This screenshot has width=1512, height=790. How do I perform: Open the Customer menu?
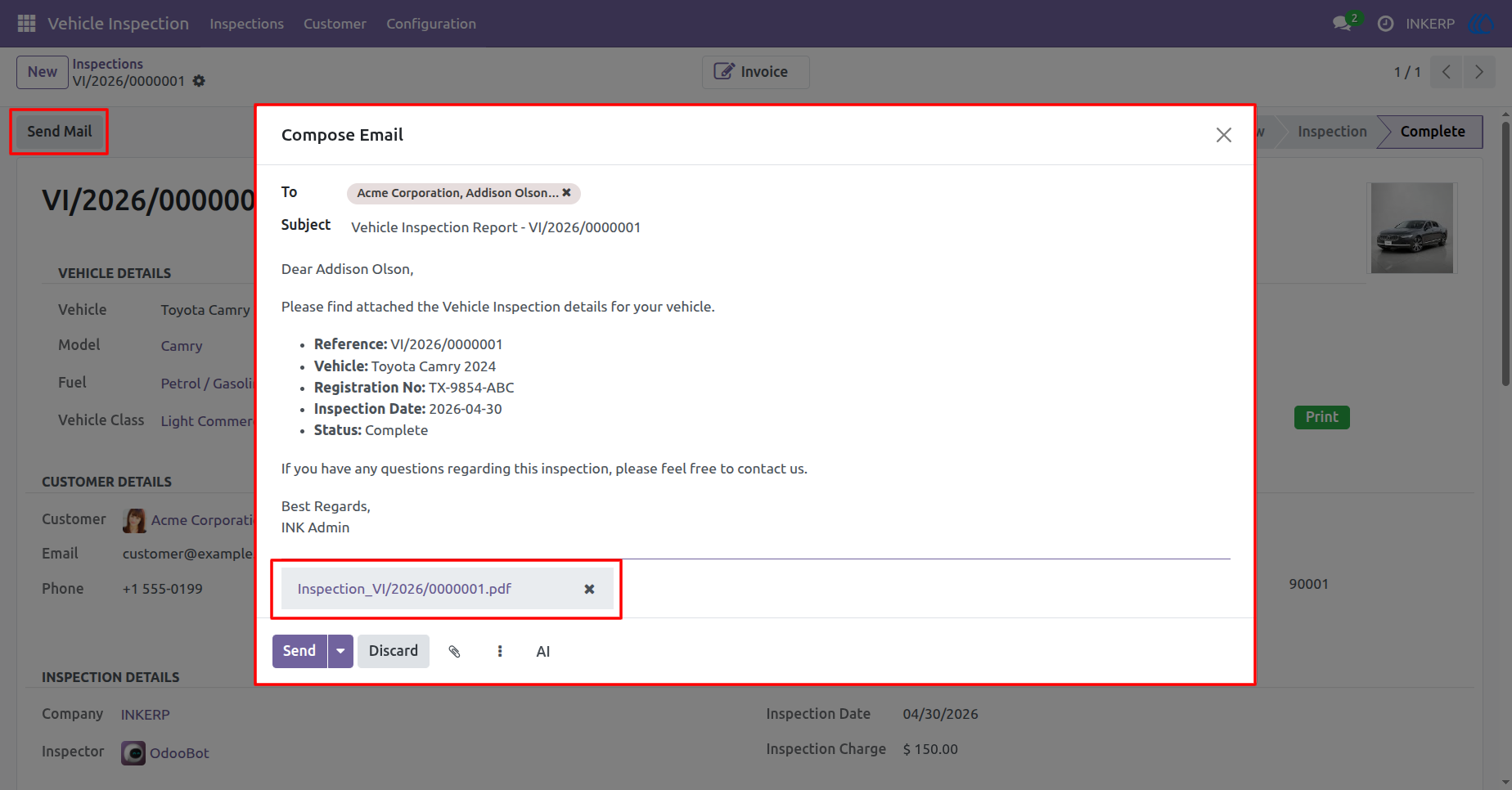click(x=335, y=24)
